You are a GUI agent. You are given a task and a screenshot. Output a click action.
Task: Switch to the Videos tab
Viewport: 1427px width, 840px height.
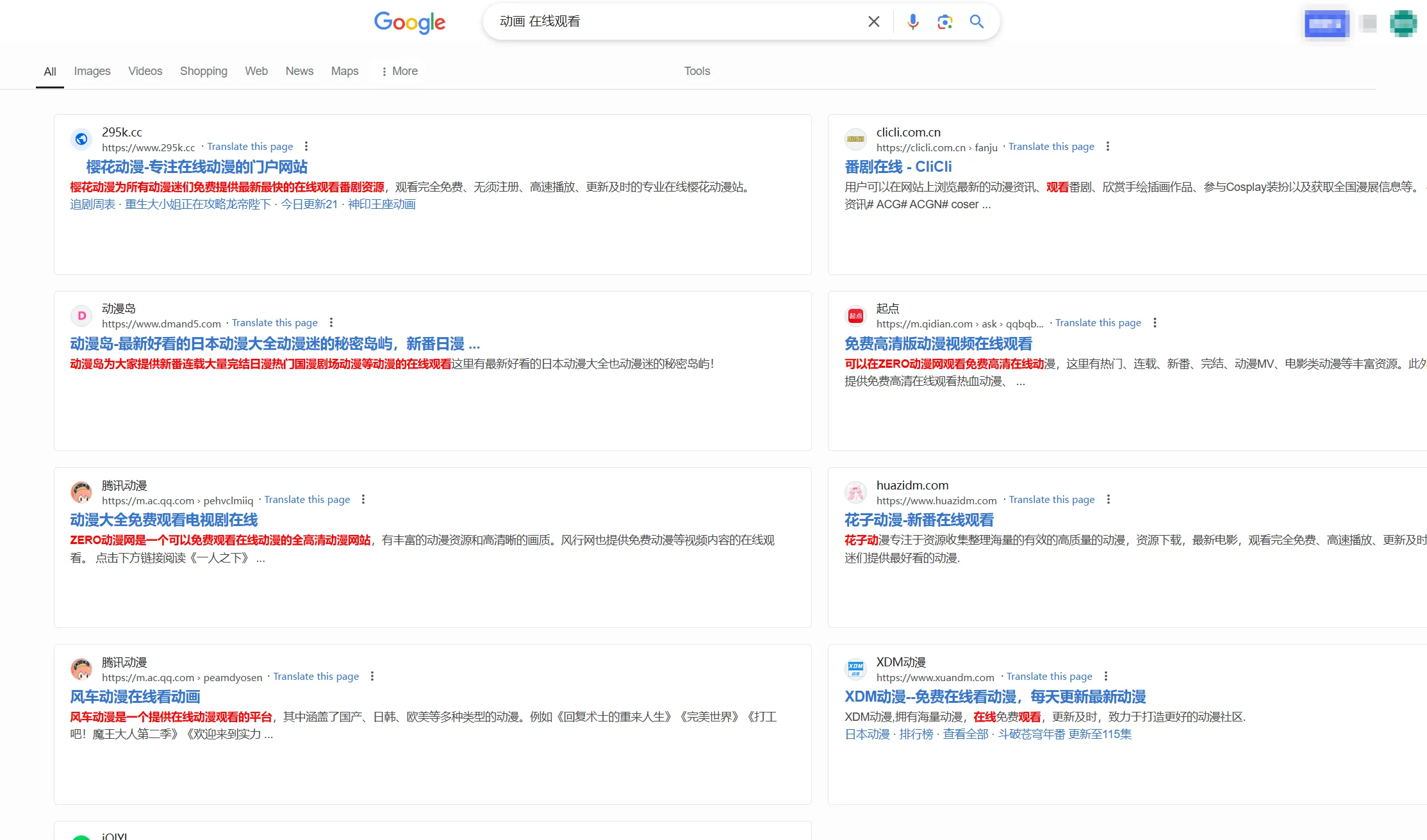(x=145, y=71)
